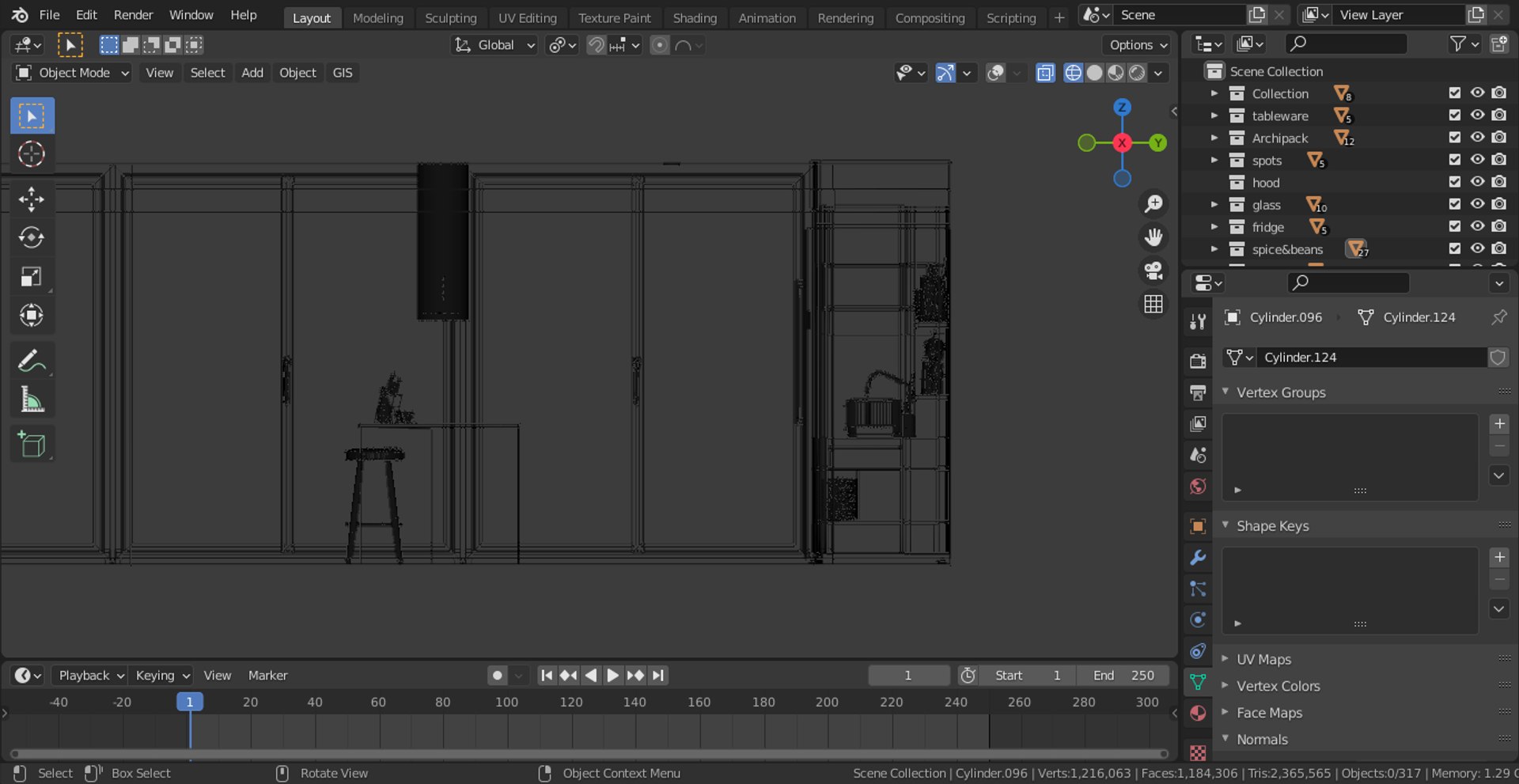
Task: Hide the Archipack collection eye icon
Action: point(1477,138)
